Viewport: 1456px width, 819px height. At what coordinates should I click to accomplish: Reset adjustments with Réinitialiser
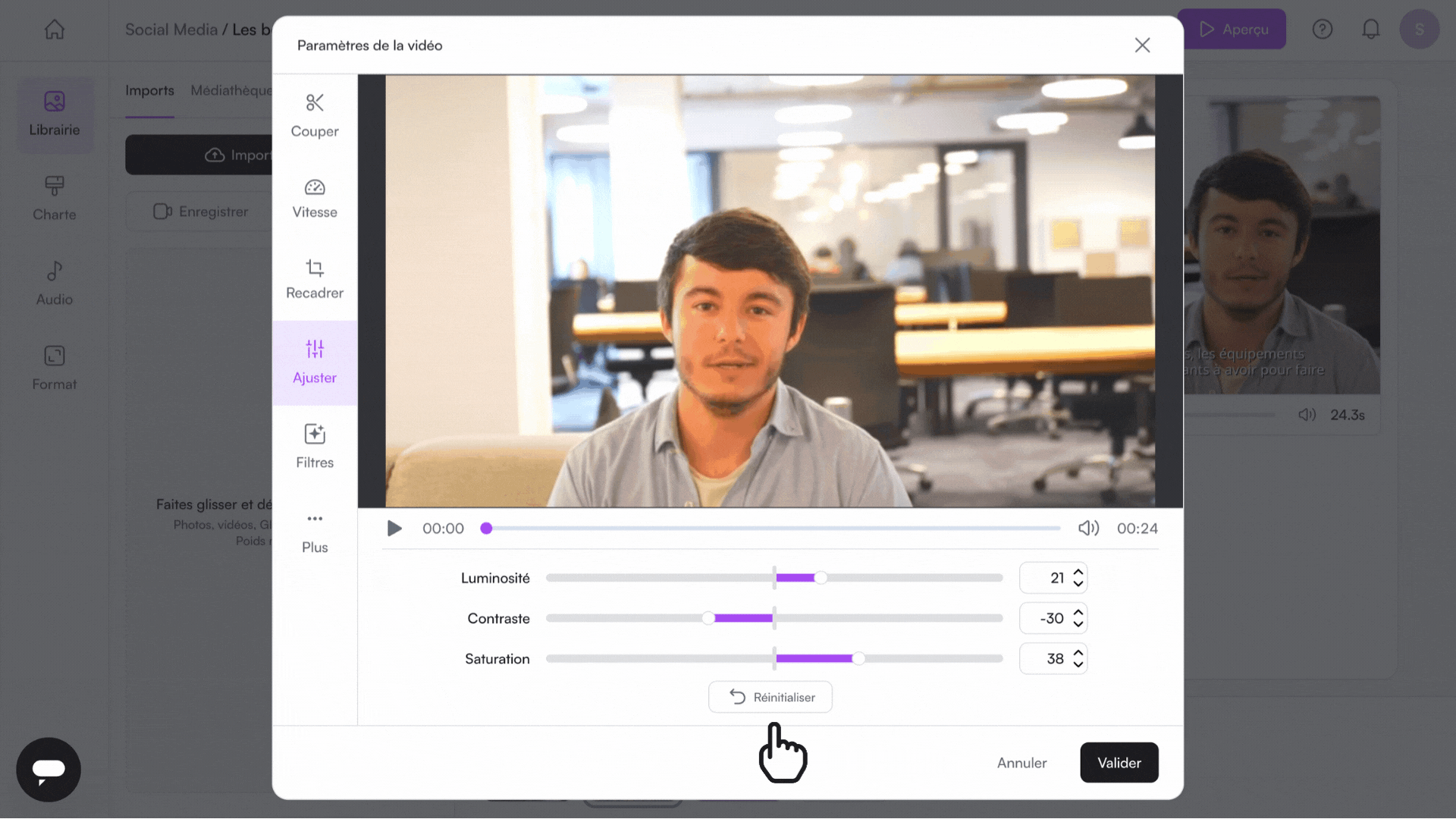tap(770, 697)
